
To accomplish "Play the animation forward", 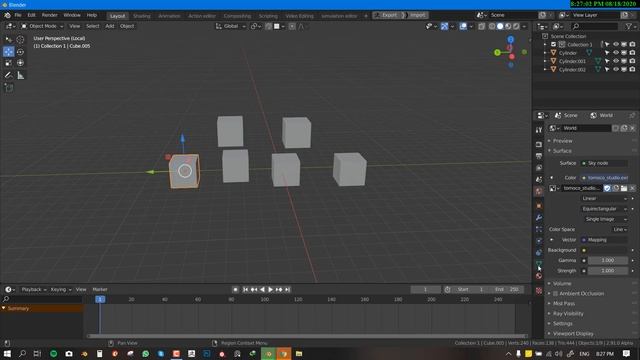I will click(x=270, y=289).
